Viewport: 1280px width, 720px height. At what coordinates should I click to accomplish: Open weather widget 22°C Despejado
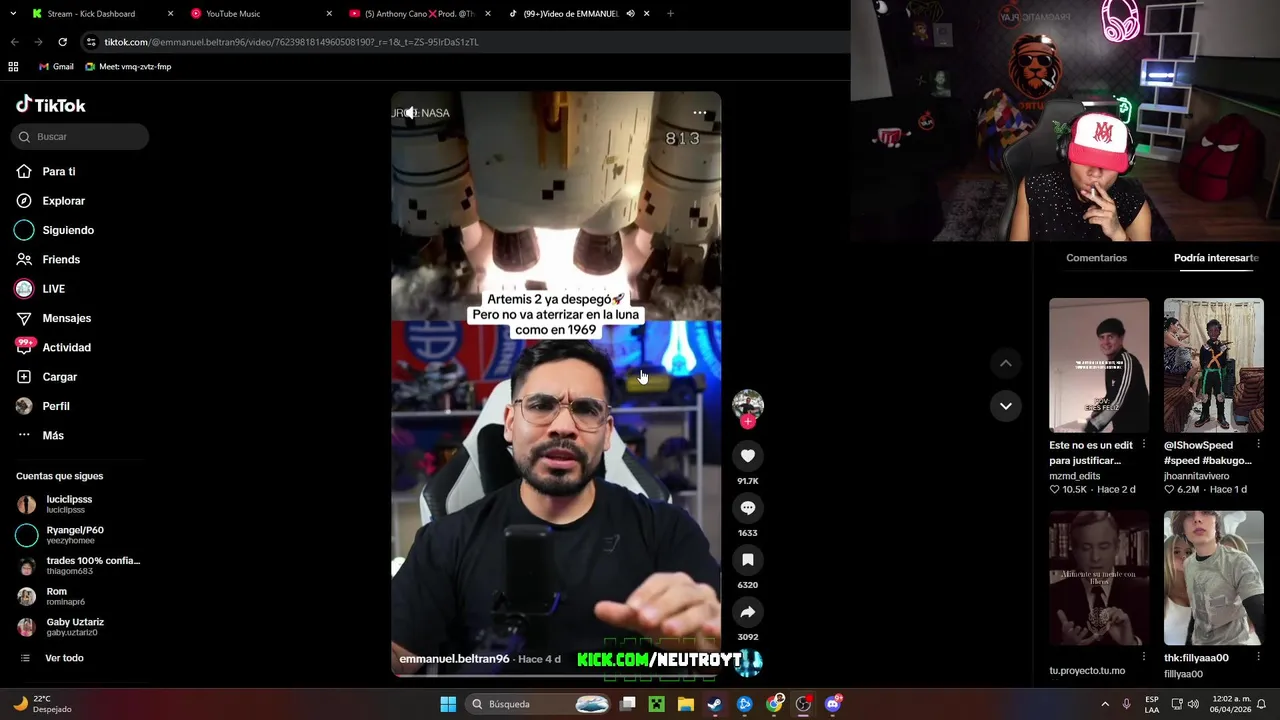[42, 704]
